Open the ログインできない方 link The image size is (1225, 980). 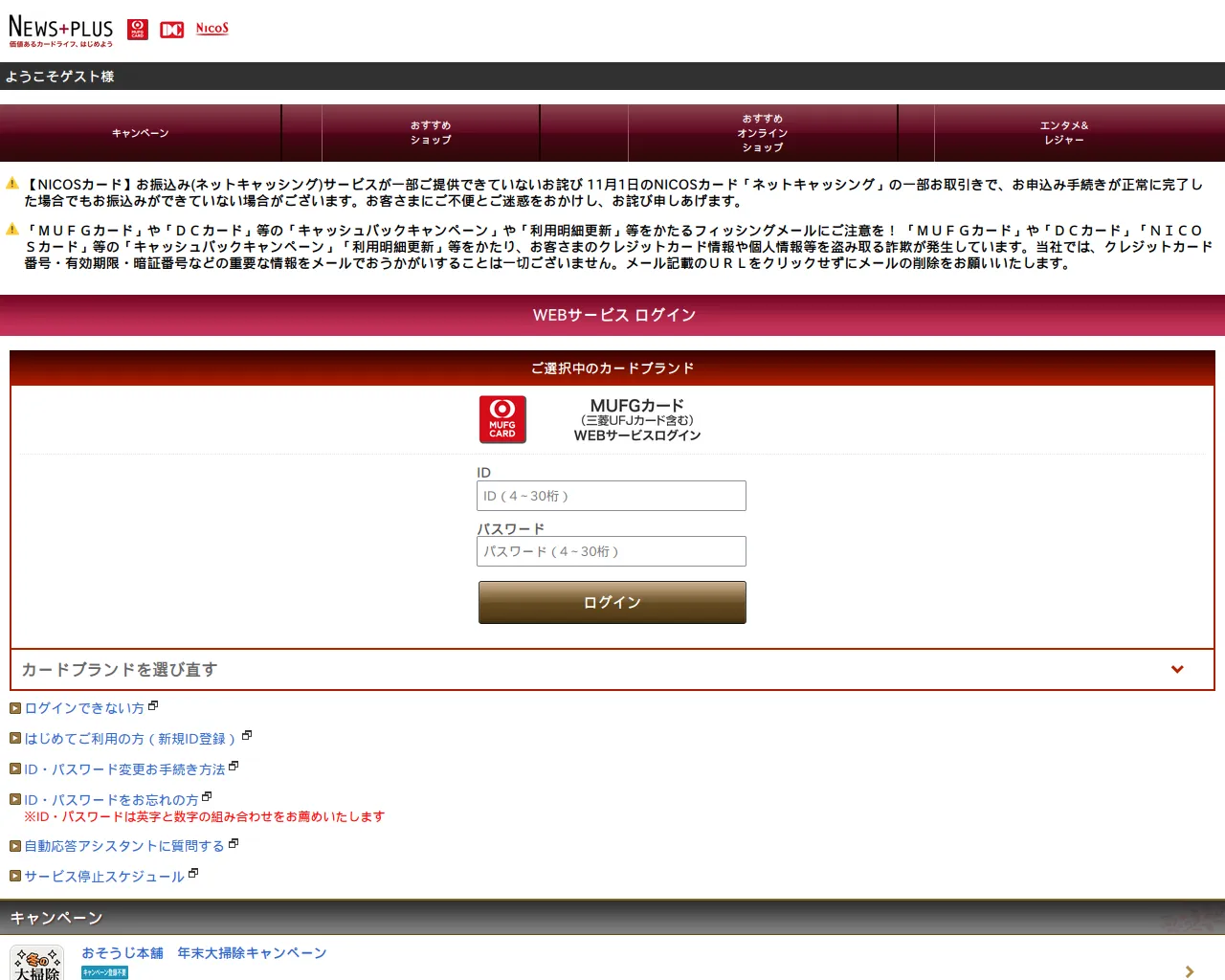point(84,708)
